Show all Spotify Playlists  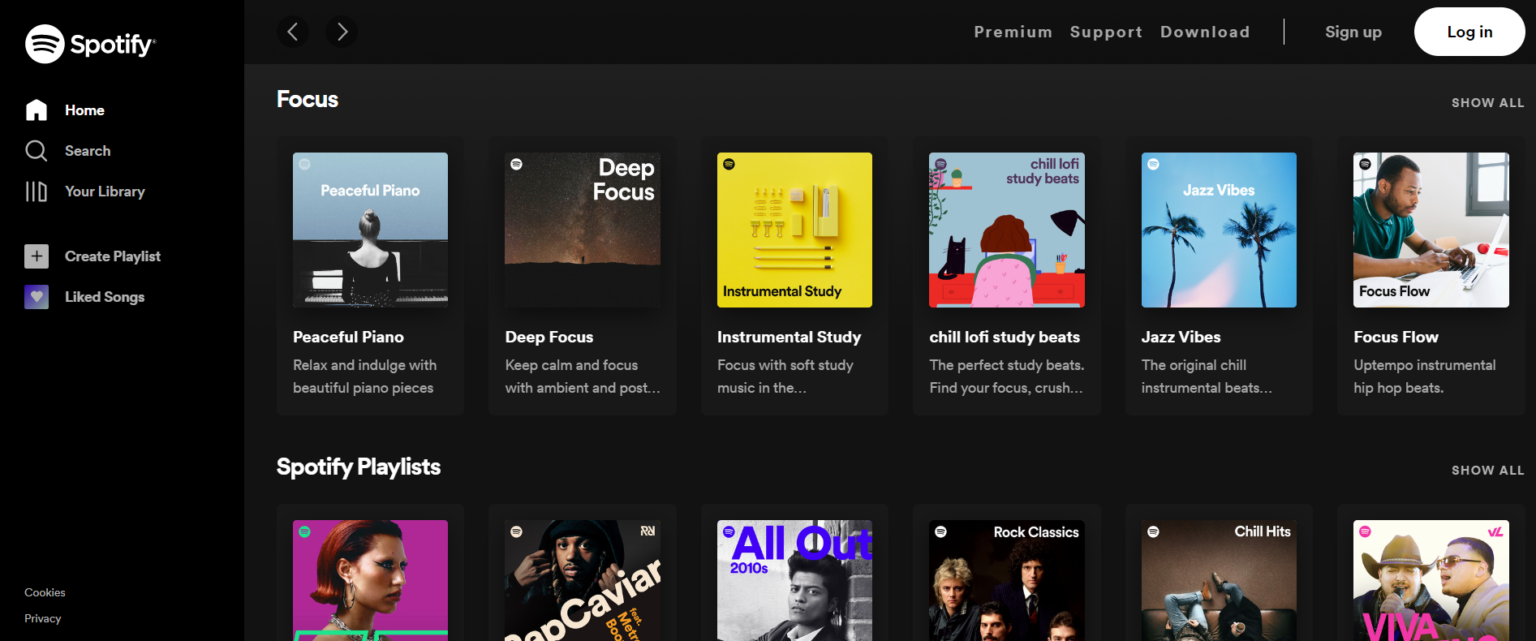pos(1488,469)
